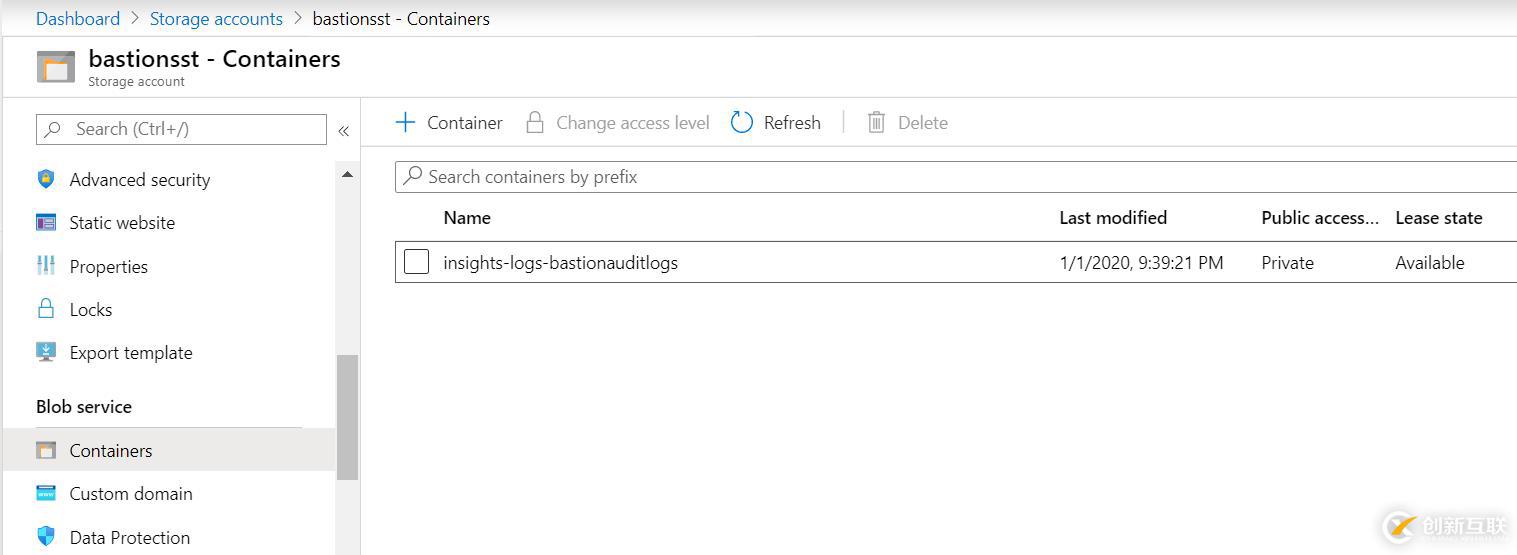The image size is (1517, 555).
Task: Click the circular Refresh icon
Action: (x=742, y=122)
